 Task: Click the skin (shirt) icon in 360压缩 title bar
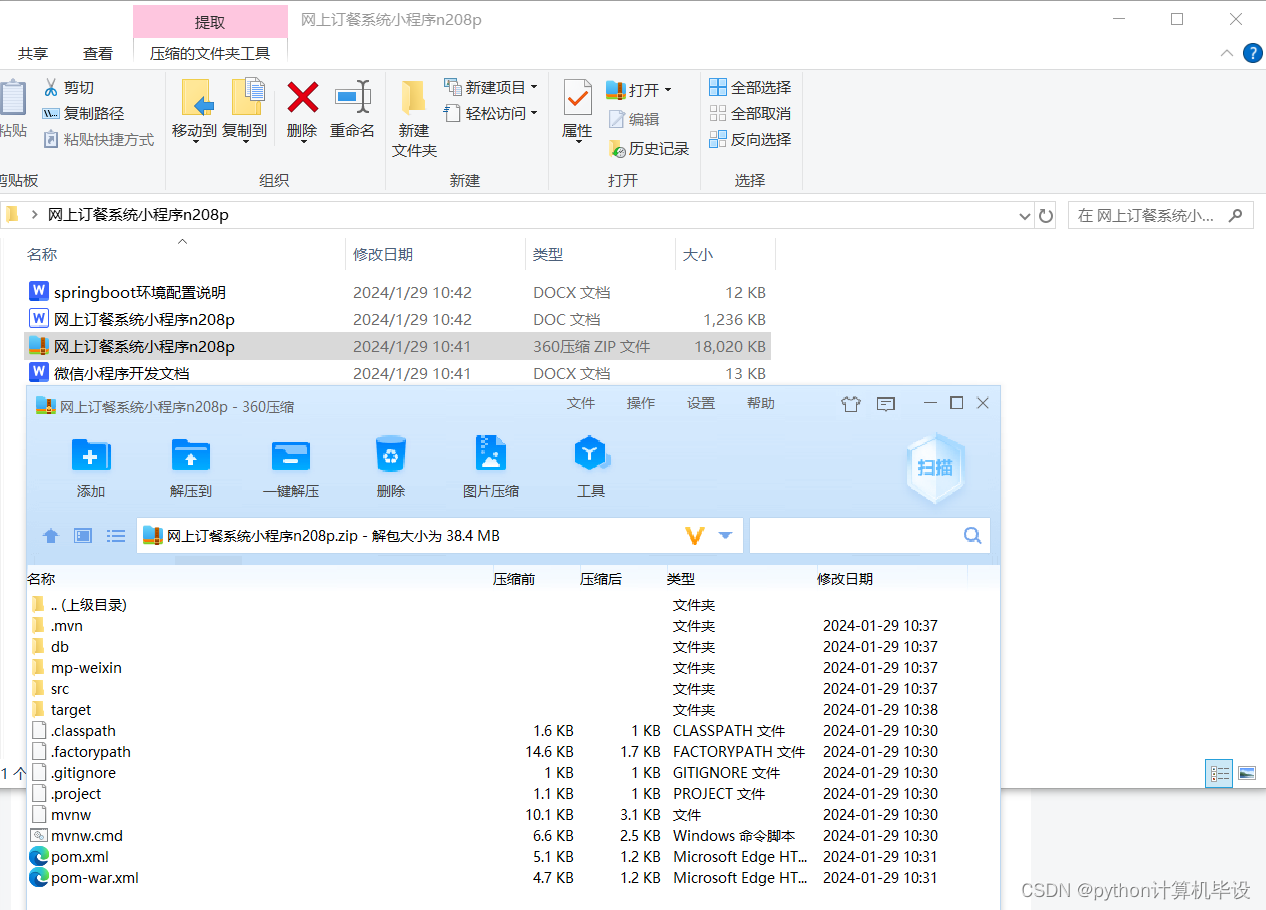(x=851, y=404)
